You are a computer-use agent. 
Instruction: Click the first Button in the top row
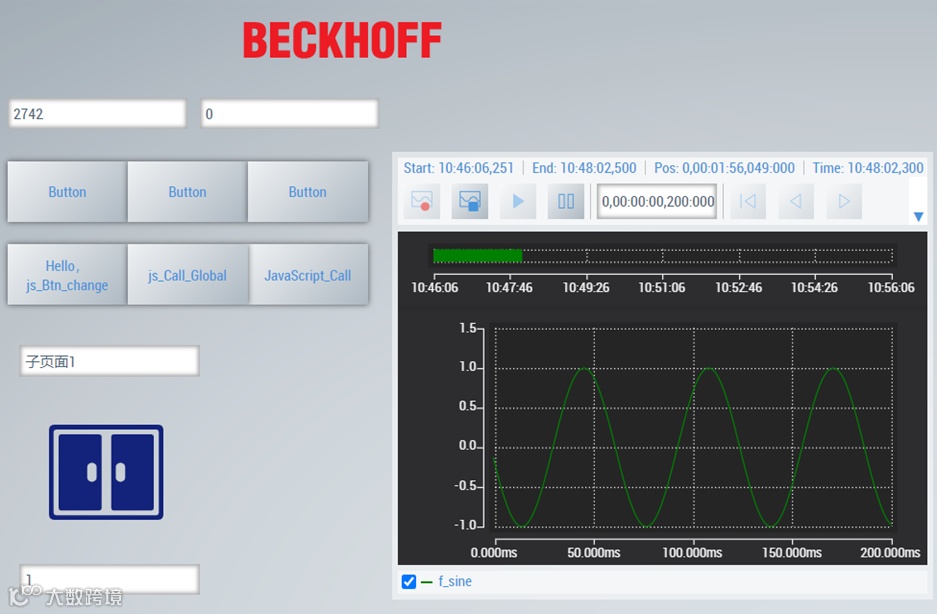point(67,192)
